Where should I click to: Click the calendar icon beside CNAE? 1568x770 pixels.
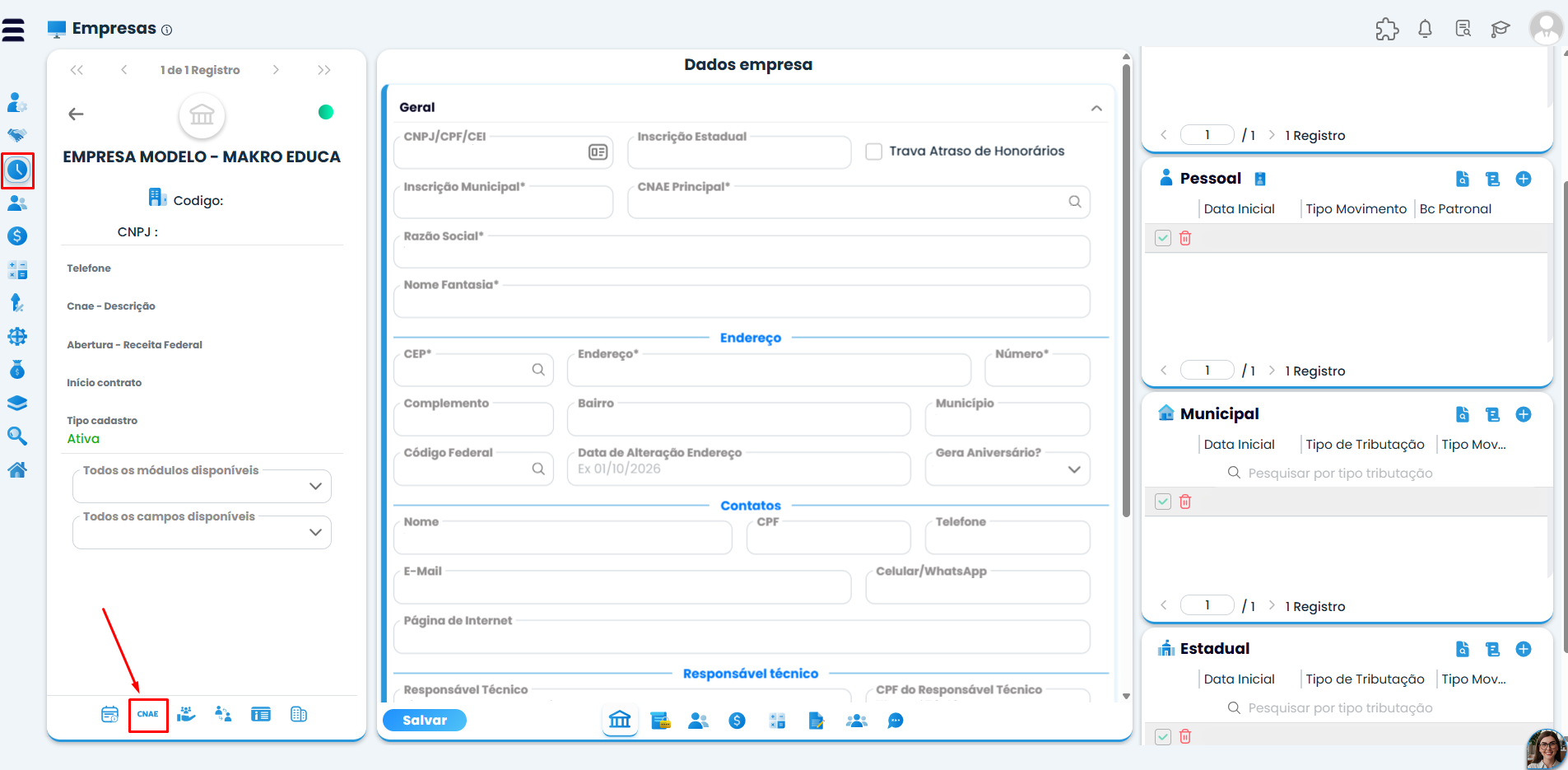(x=109, y=715)
